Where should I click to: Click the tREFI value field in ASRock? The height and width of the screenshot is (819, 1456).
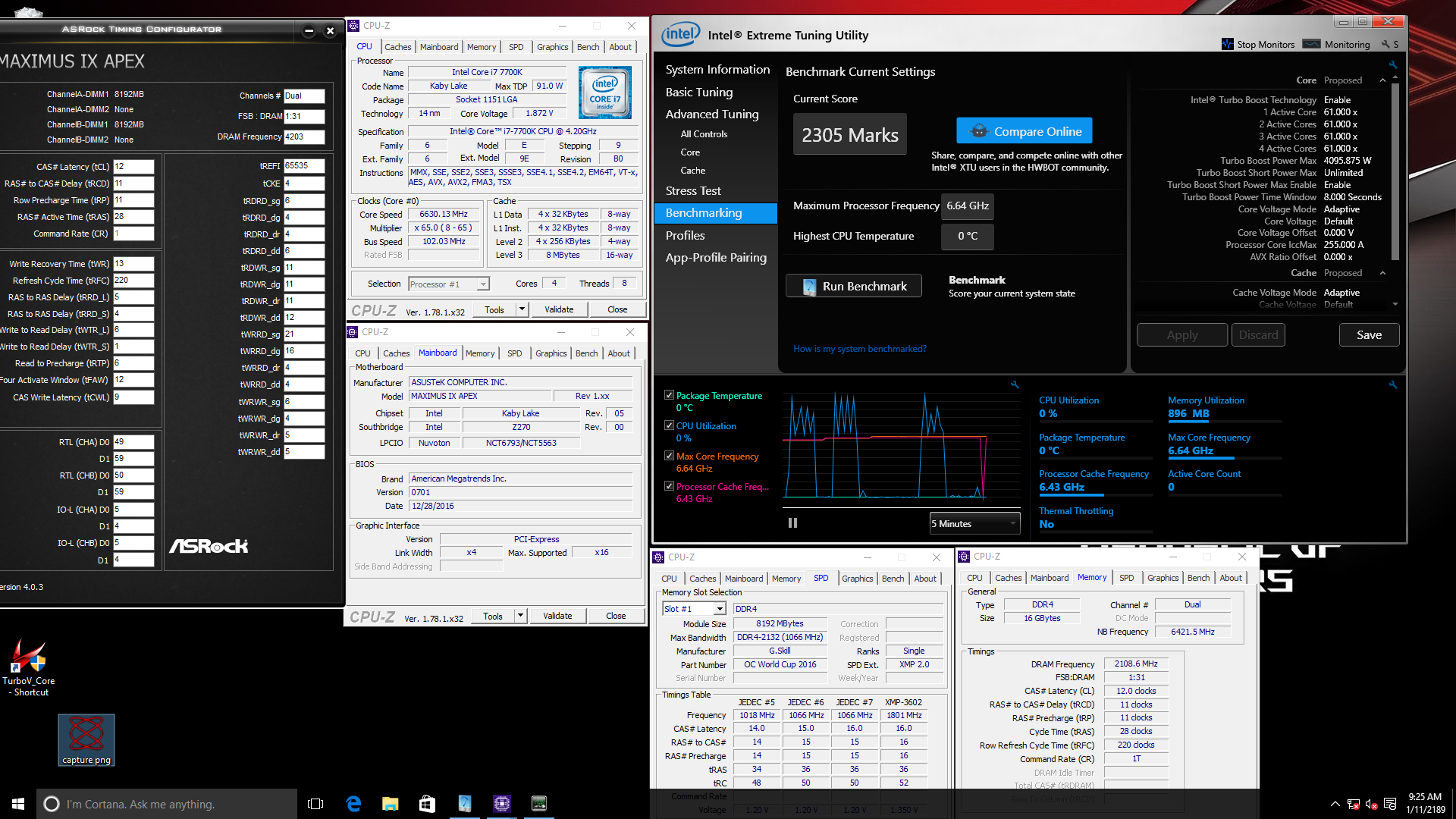304,165
